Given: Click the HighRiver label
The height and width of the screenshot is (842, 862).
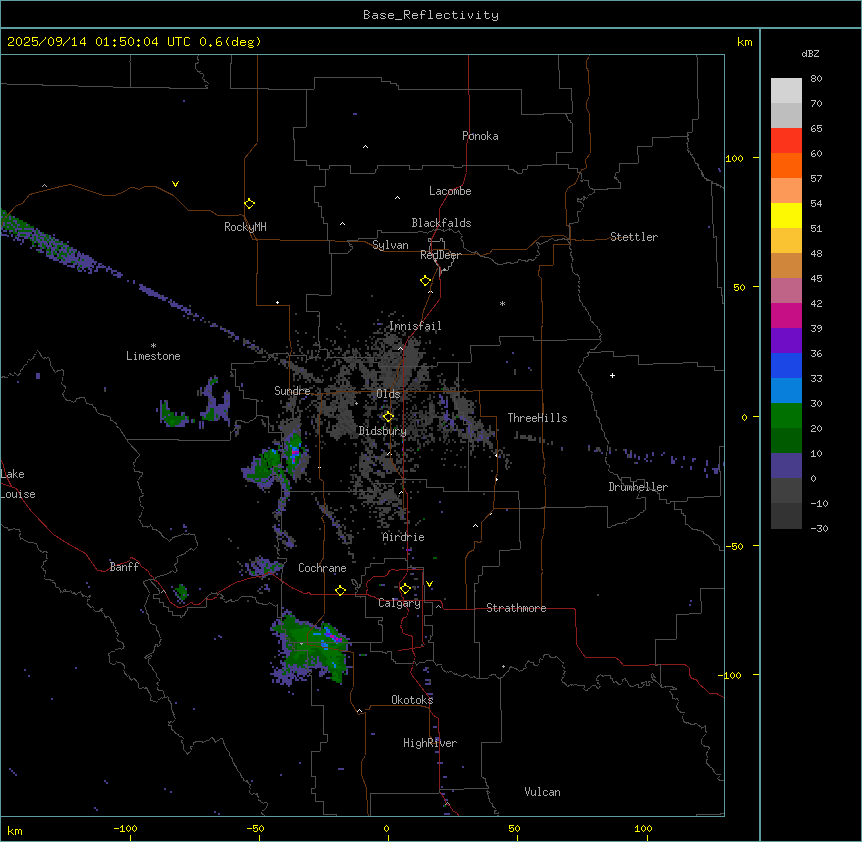Looking at the screenshot, I should tap(430, 743).
